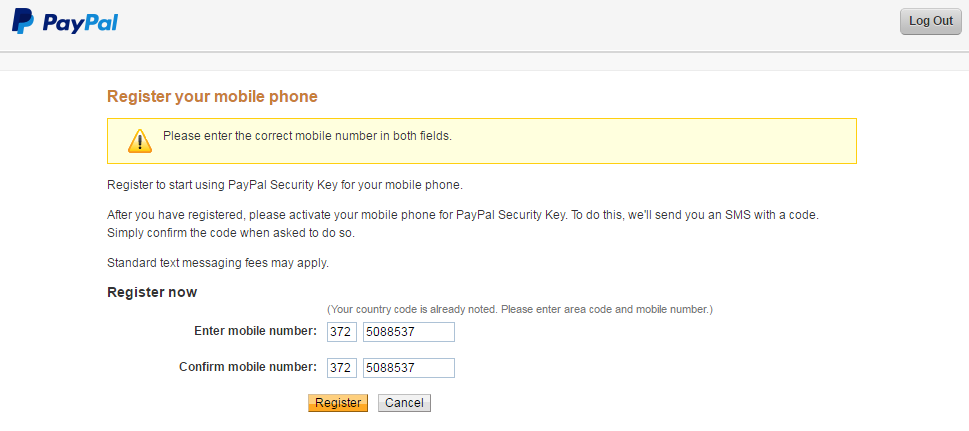Cancel the mobile phone registration
Image resolution: width=969 pixels, height=431 pixels.
pyautogui.click(x=404, y=403)
